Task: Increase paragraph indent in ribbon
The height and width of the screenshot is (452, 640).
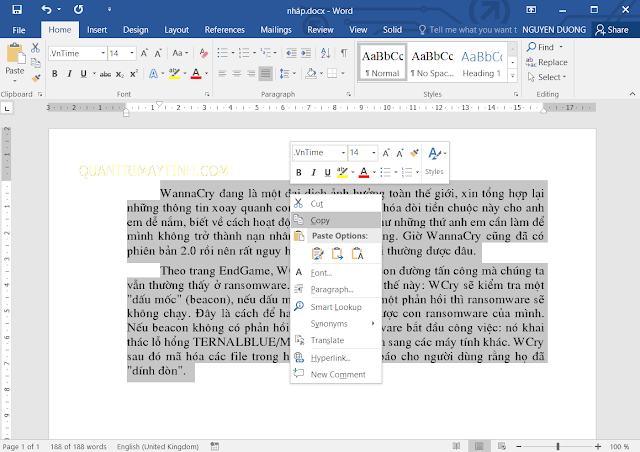Action: tap(306, 53)
